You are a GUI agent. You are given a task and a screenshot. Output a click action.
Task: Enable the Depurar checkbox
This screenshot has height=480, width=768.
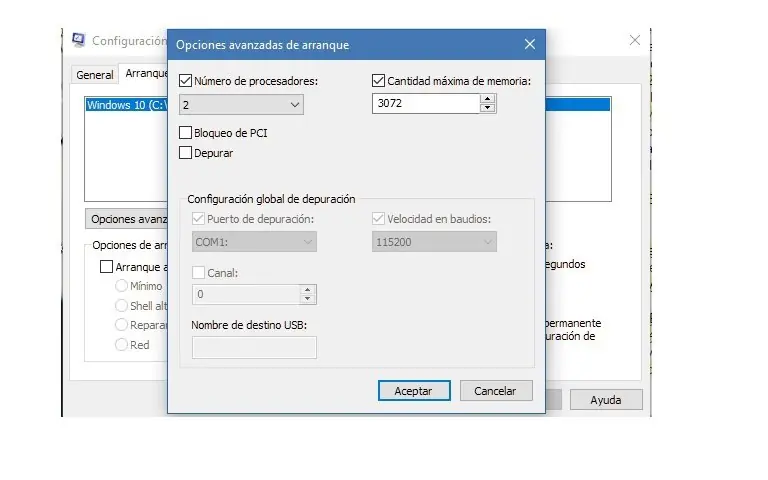[185, 153]
